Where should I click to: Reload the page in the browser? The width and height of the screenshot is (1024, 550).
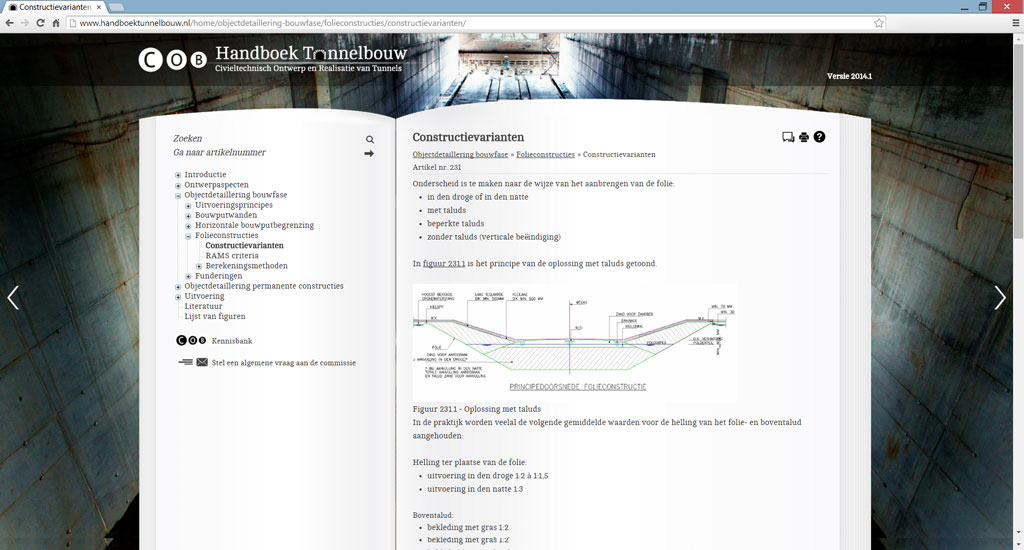(39, 22)
